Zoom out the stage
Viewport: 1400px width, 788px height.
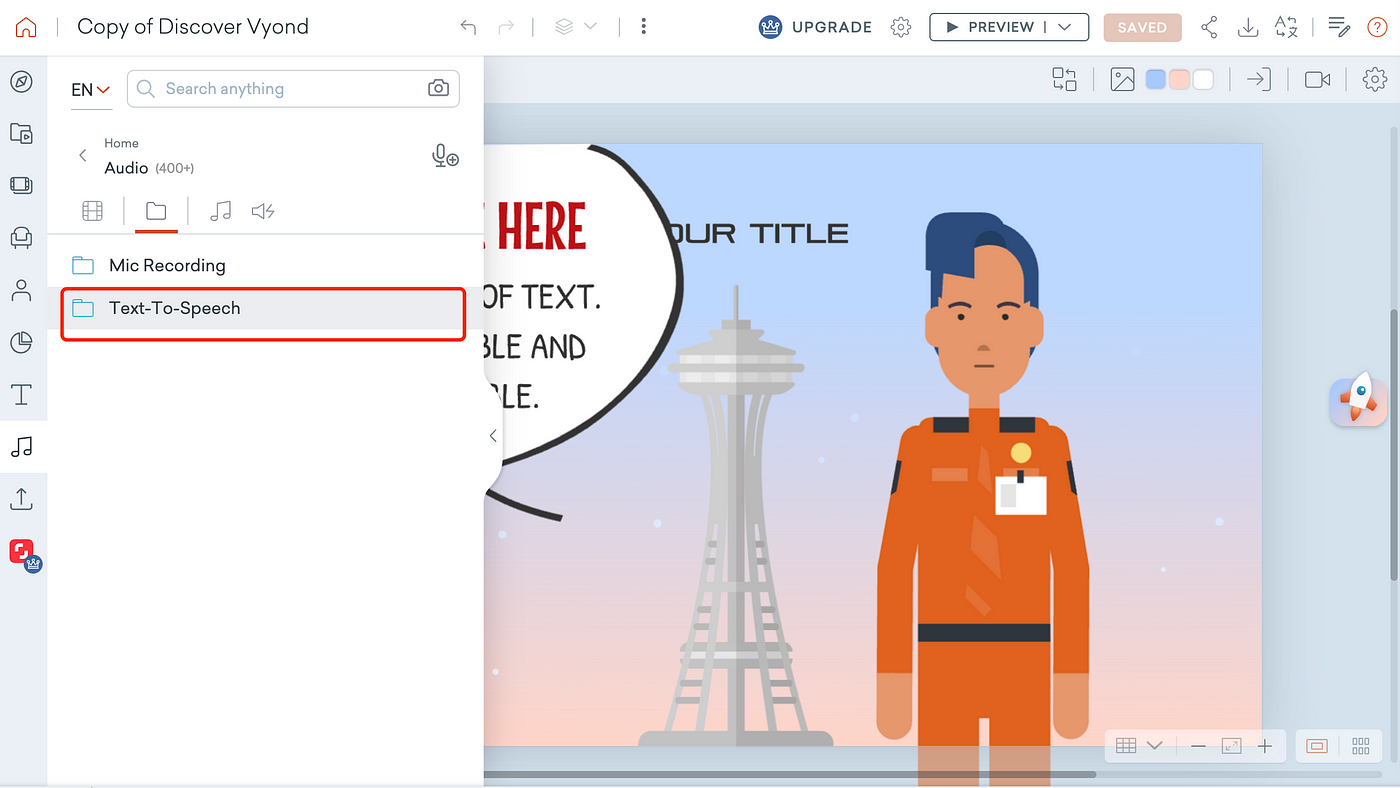(1198, 746)
